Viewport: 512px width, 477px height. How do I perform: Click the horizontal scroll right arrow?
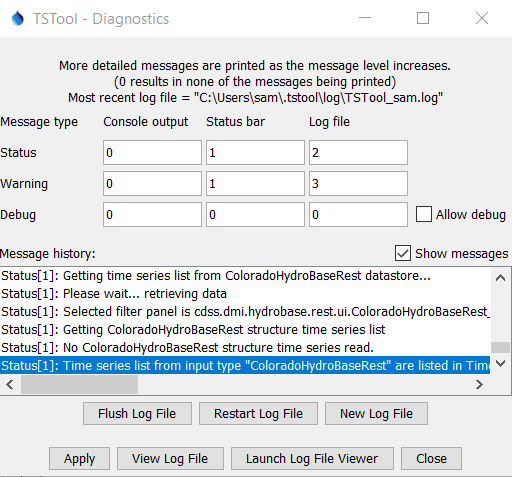[x=479, y=385]
